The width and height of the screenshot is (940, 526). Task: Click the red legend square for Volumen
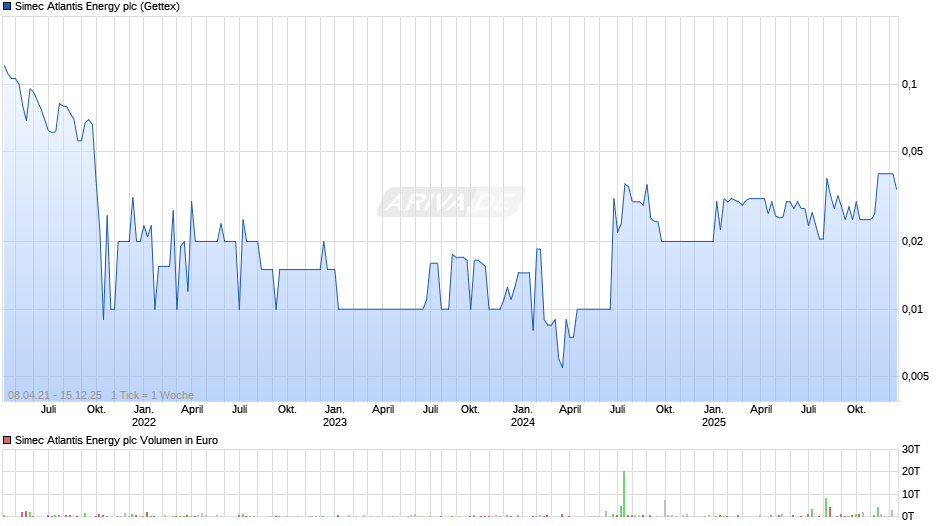(7, 440)
